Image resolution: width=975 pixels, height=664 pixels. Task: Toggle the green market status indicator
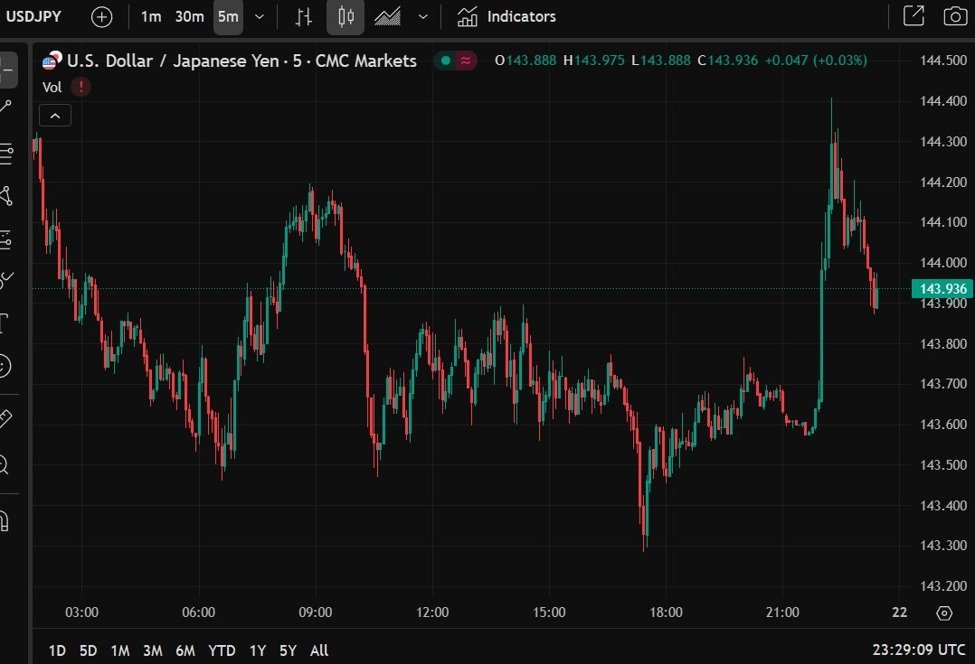[x=445, y=61]
